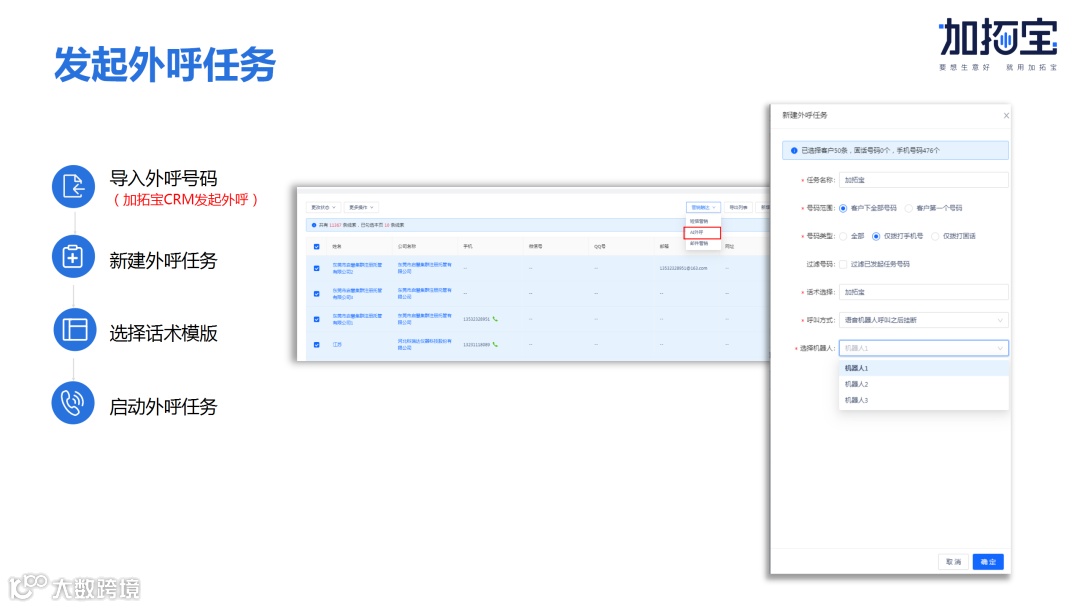Click the new outbound task clipboard icon
Image resolution: width=1080 pixels, height=608 pixels.
pos(73,257)
